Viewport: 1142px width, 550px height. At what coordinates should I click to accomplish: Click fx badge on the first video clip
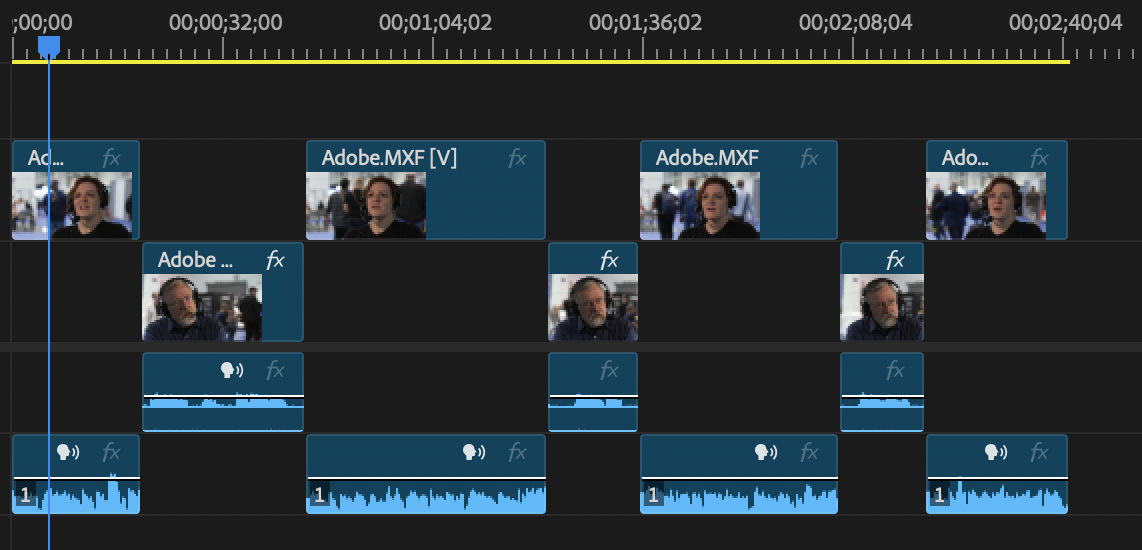pos(111,158)
